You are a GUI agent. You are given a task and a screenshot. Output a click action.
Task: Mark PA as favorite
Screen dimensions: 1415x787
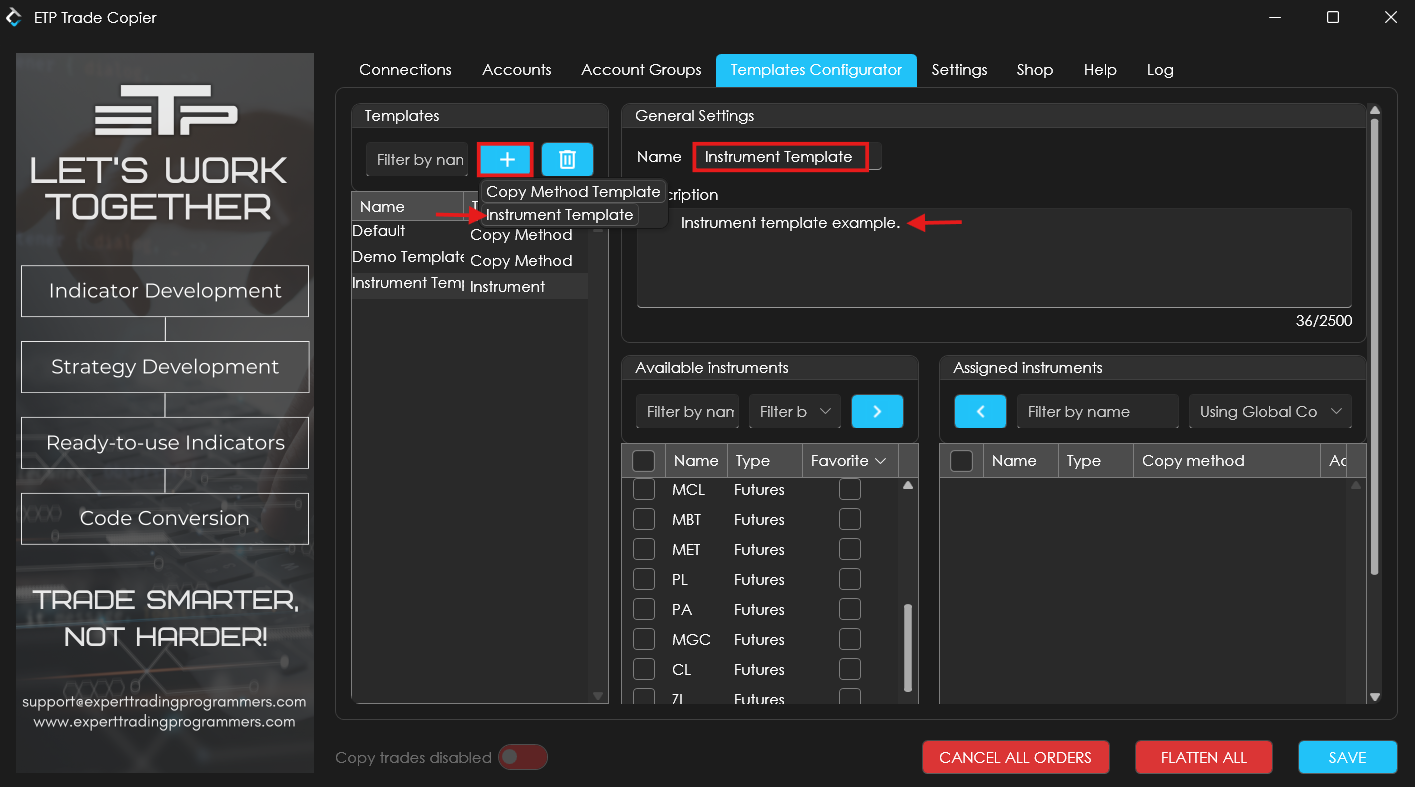pos(849,610)
